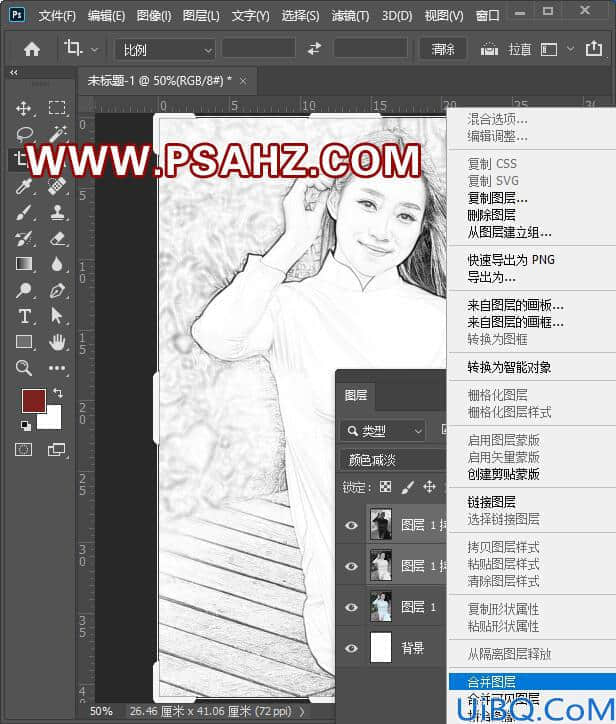The height and width of the screenshot is (724, 616).
Task: Select the History Brush tool
Action: 23,239
